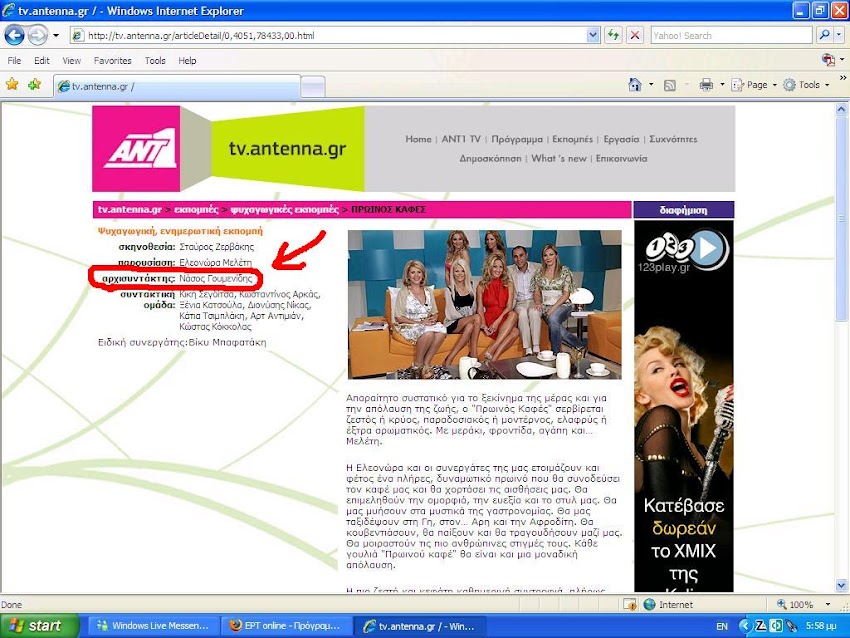Viewport: 850px width, 638px height.
Task: Click ψυχαγωγικές εκπομπές breadcrumb link
Action: (x=285, y=210)
